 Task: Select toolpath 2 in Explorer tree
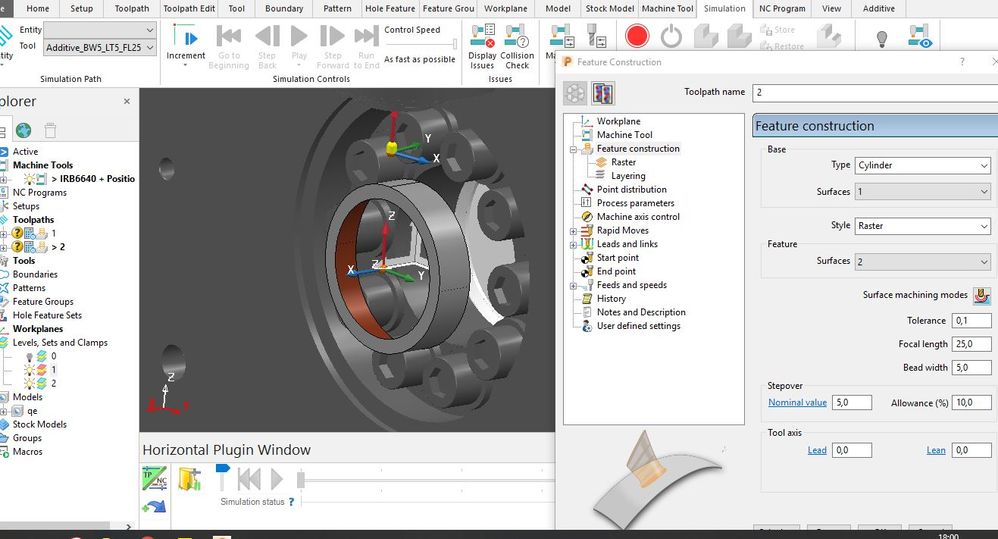[x=58, y=247]
